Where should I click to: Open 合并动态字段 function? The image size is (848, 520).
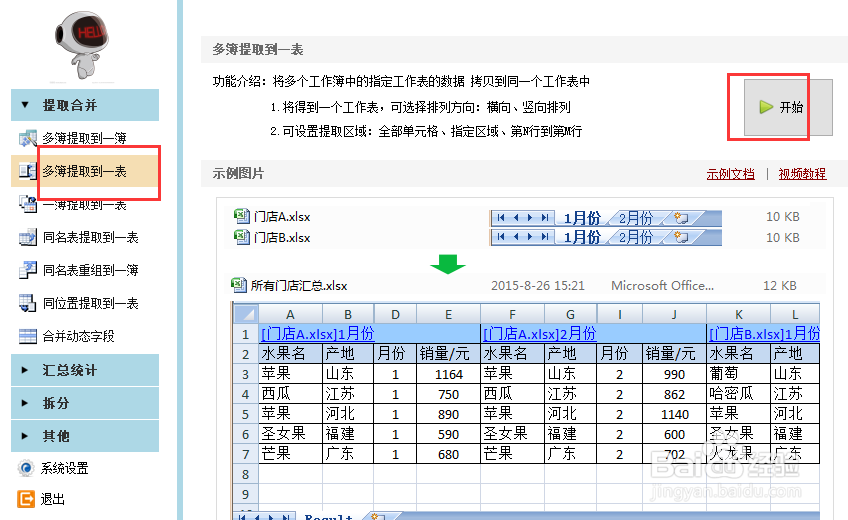[78, 336]
